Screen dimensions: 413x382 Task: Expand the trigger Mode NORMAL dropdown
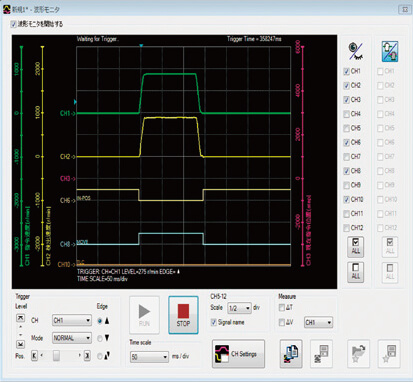pos(72,338)
